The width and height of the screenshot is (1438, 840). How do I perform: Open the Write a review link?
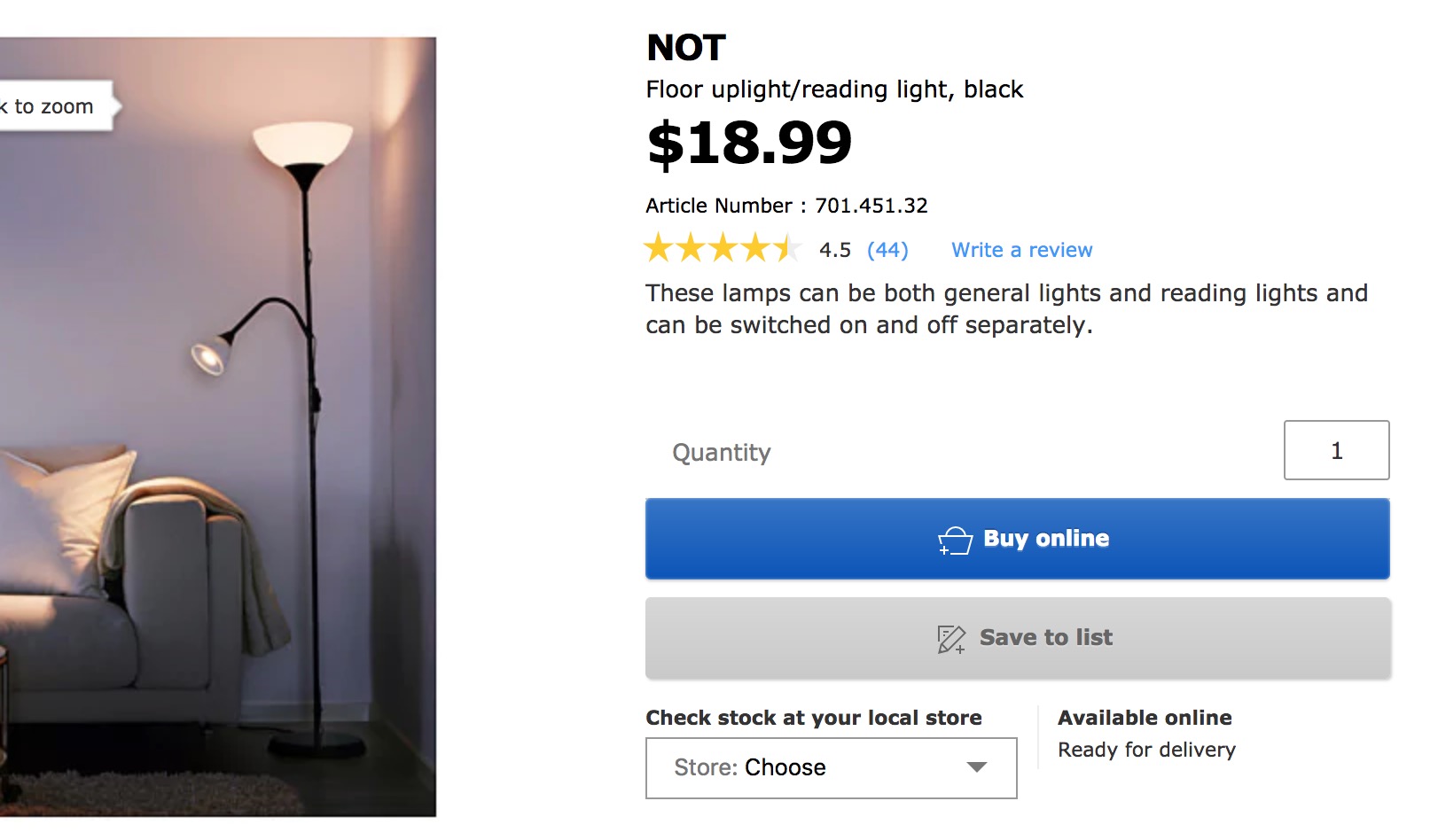point(1021,250)
